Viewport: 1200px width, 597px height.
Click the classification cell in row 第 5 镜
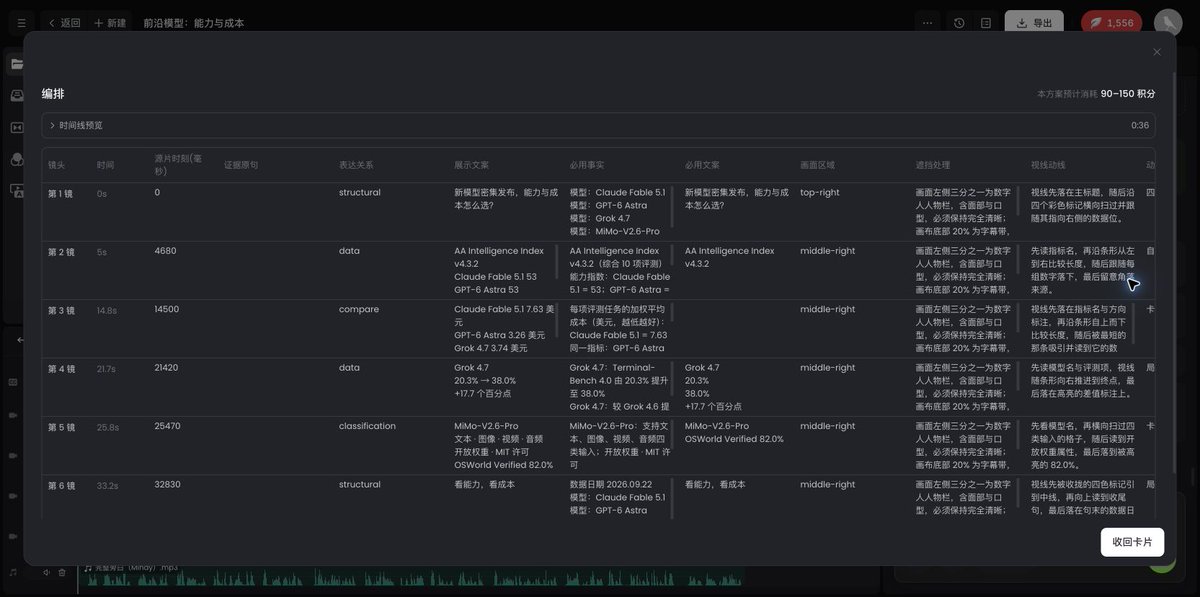(367, 426)
